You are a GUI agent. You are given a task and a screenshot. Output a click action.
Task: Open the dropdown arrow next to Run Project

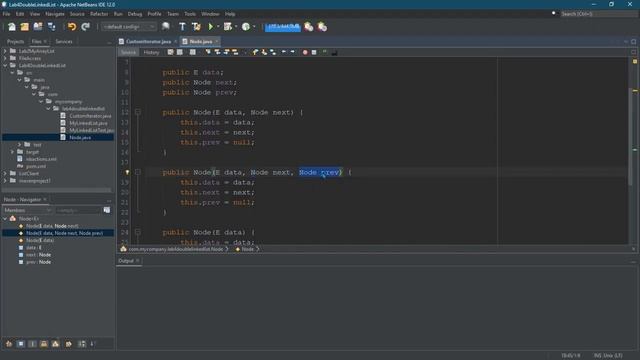218,27
